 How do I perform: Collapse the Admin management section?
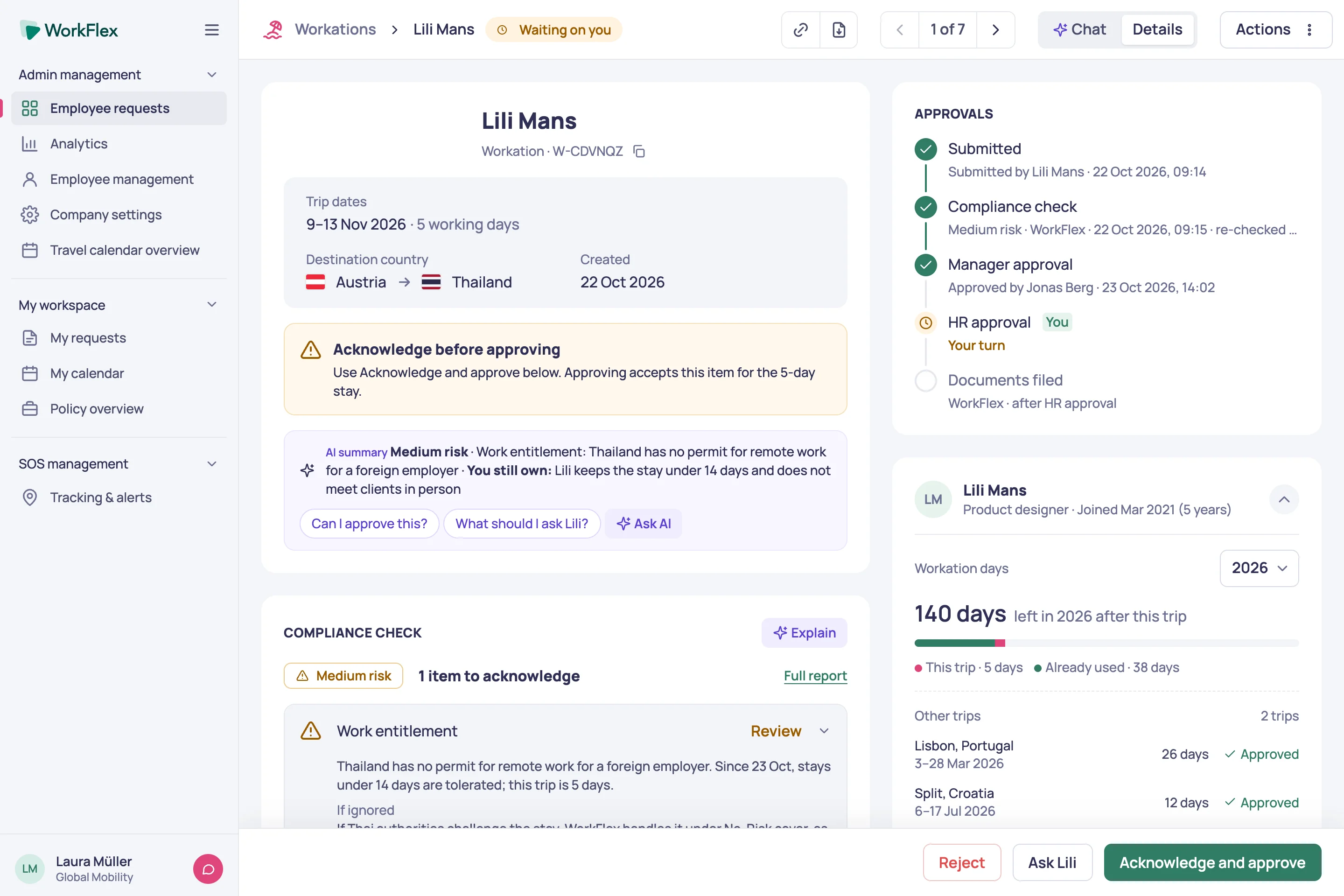(x=211, y=75)
